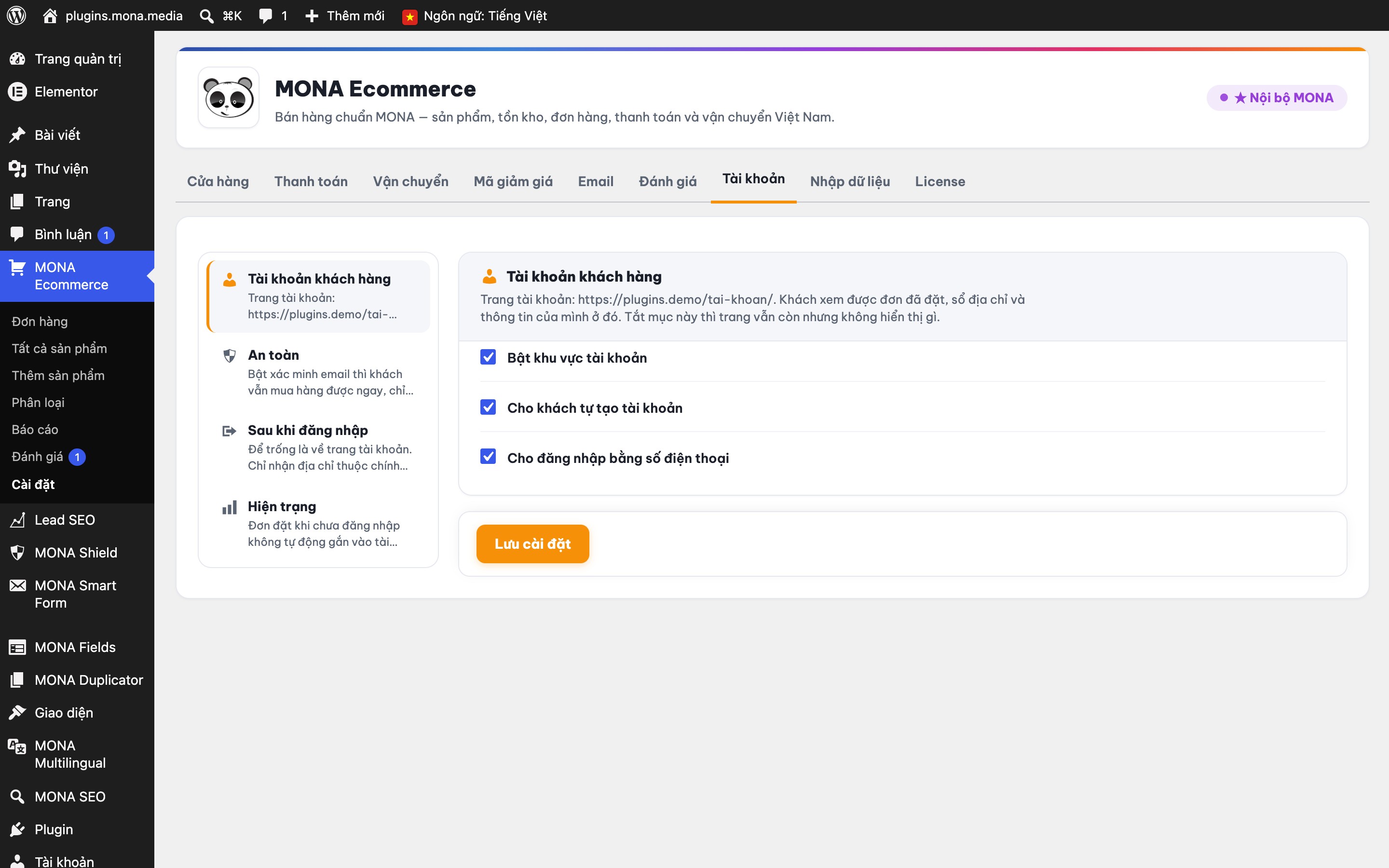Image resolution: width=1389 pixels, height=868 pixels.
Task: Click the Bài viết pin icon
Action: coord(17,135)
